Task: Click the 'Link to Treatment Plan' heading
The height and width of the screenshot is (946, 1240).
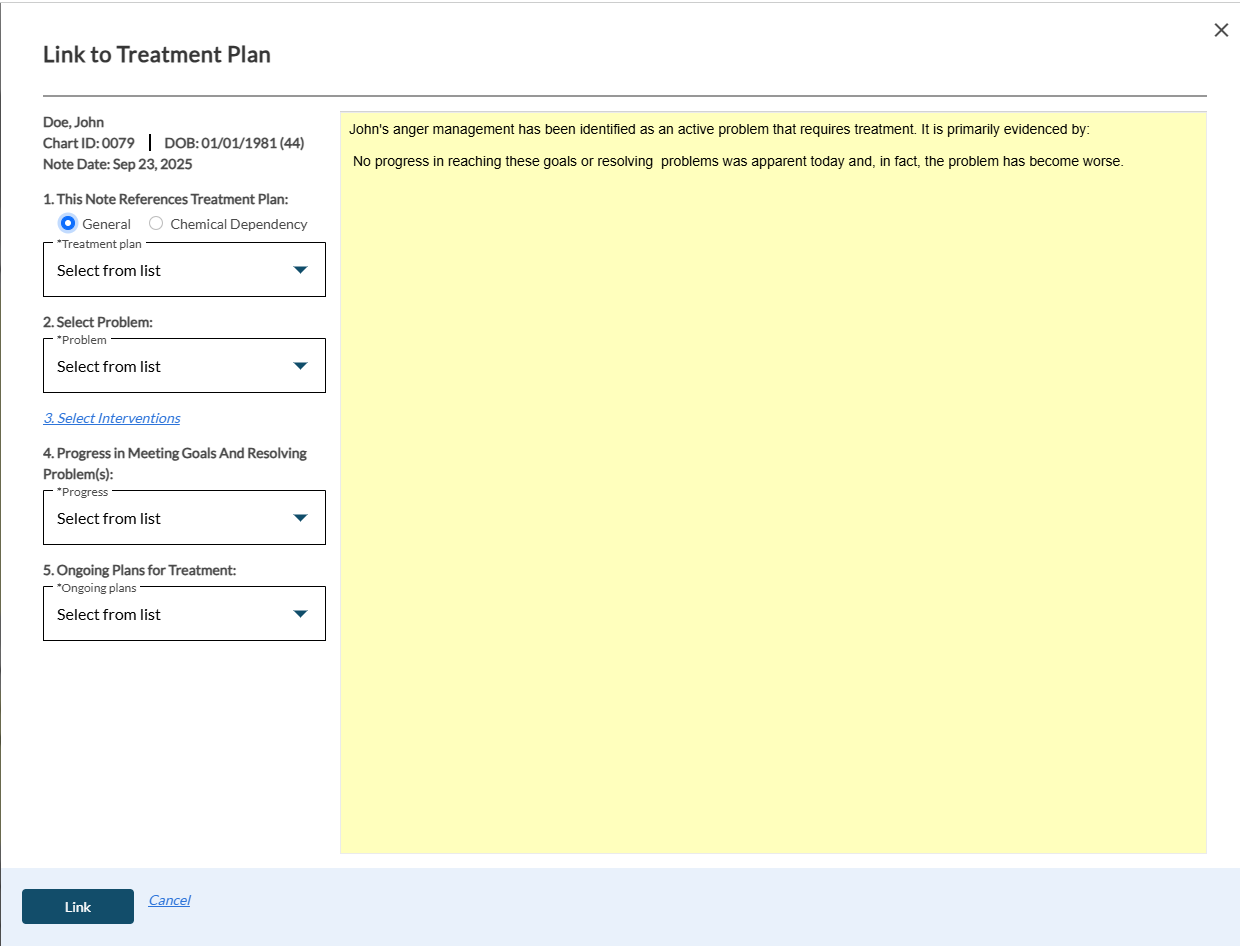Action: click(x=157, y=54)
